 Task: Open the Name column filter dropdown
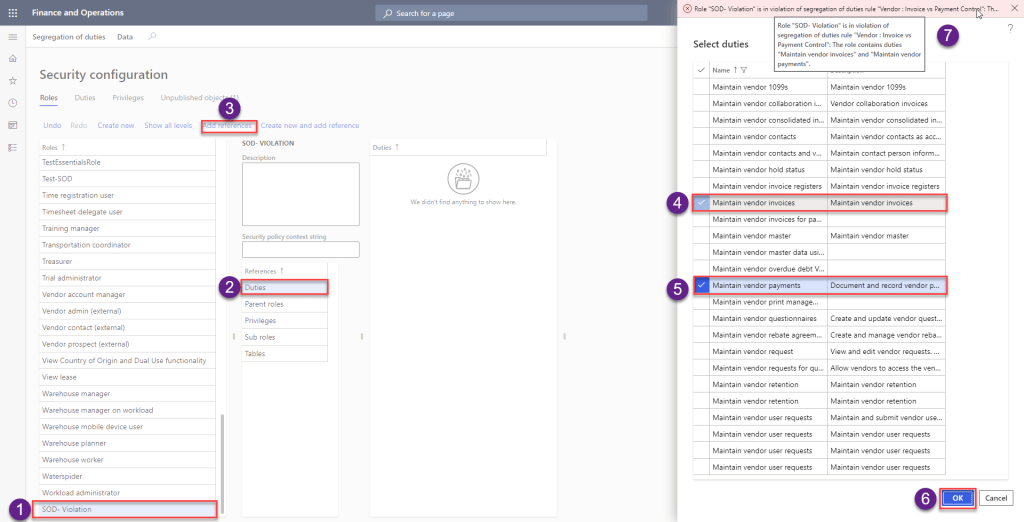click(743, 70)
